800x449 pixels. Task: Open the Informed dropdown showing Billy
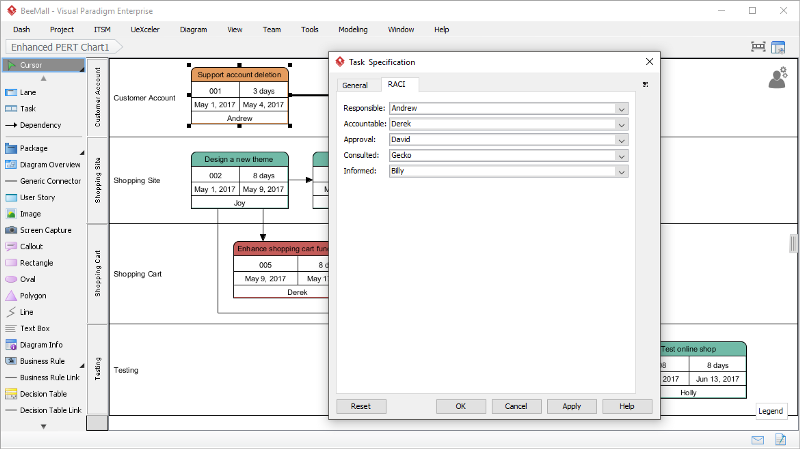(x=621, y=171)
